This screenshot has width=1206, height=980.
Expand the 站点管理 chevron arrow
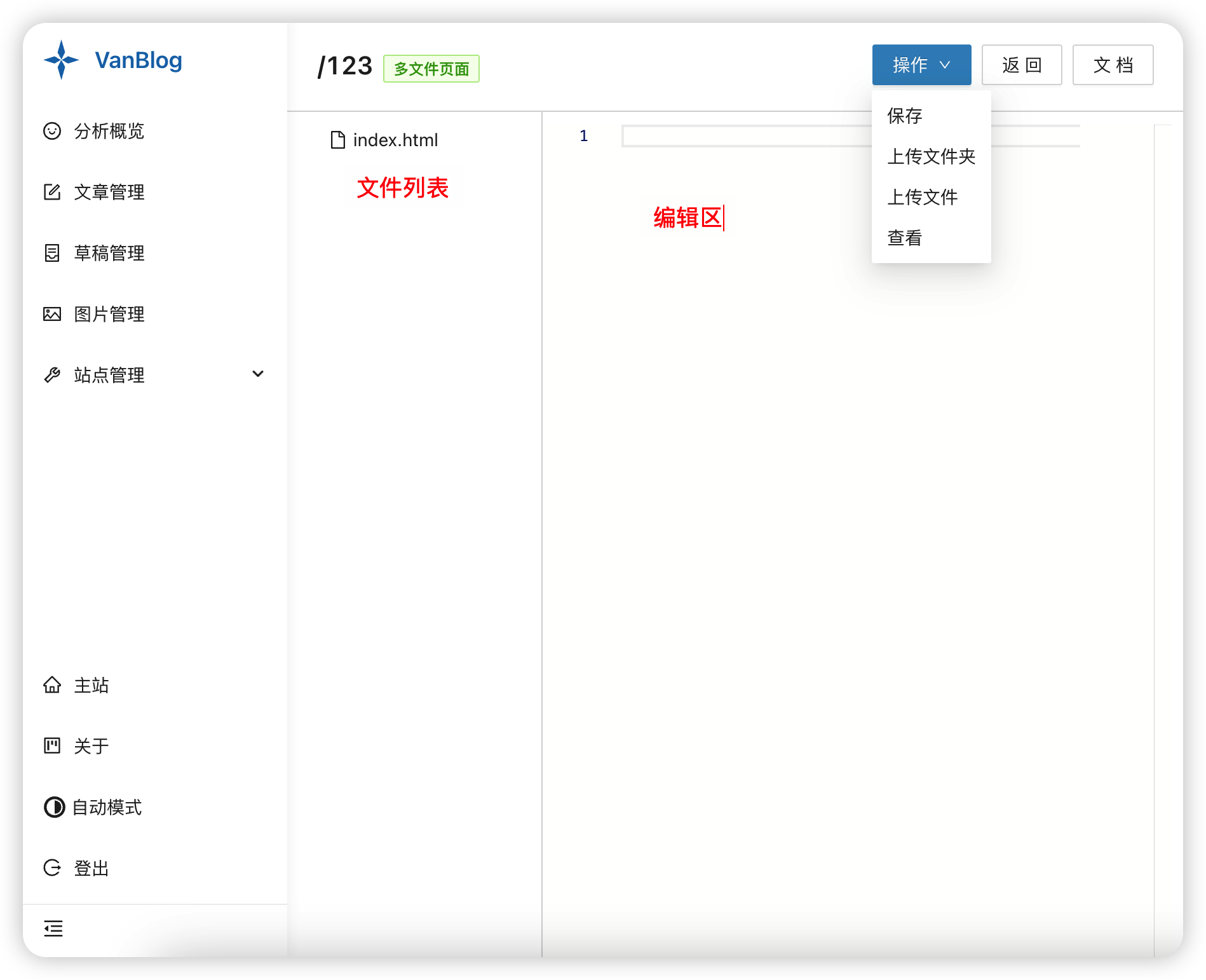click(258, 374)
